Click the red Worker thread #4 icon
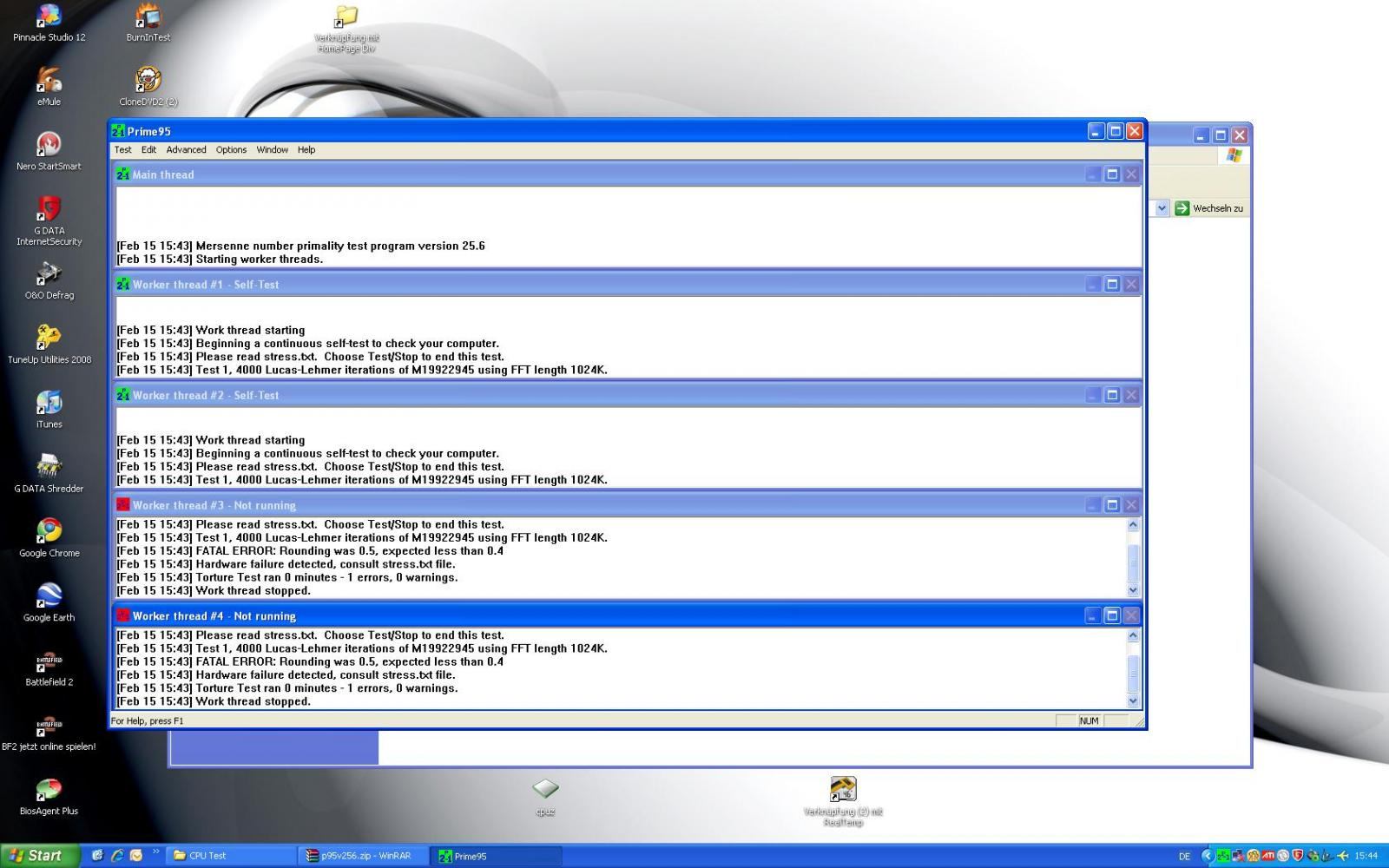1389x868 pixels. tap(123, 615)
